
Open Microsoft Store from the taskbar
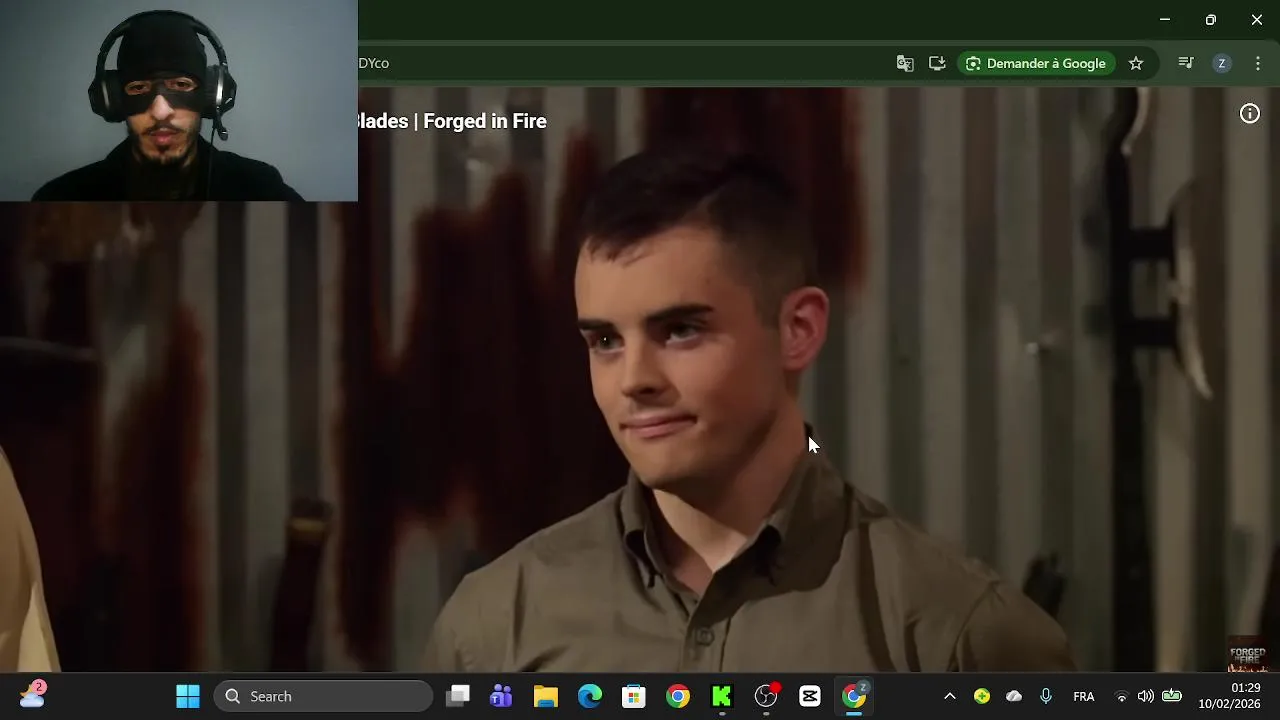(634, 696)
